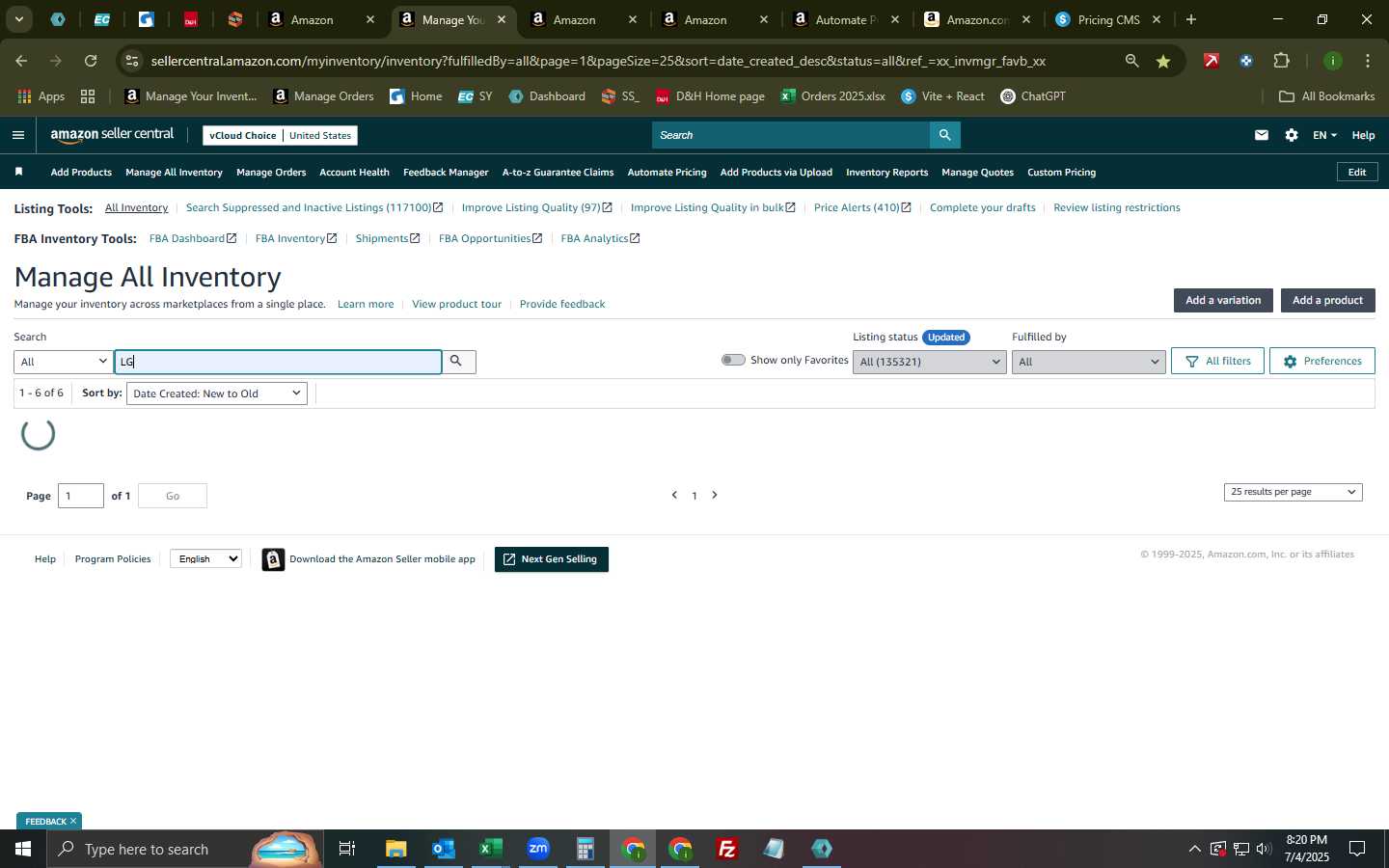Open Search Suppressed and Inactive Listings link
This screenshot has height=868, width=1389.
point(313,207)
